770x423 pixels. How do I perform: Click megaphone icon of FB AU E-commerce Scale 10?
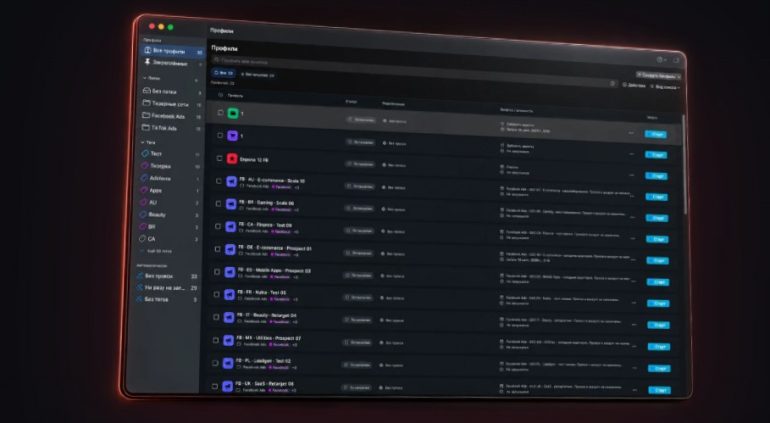point(231,182)
